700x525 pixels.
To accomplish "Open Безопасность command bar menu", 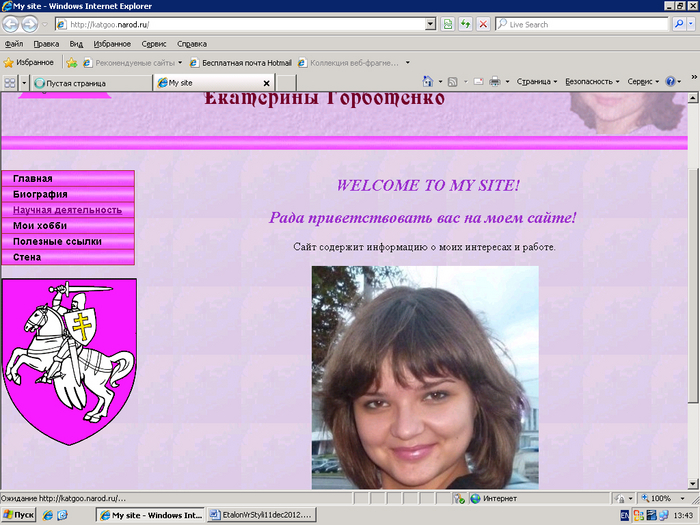I will coord(592,82).
